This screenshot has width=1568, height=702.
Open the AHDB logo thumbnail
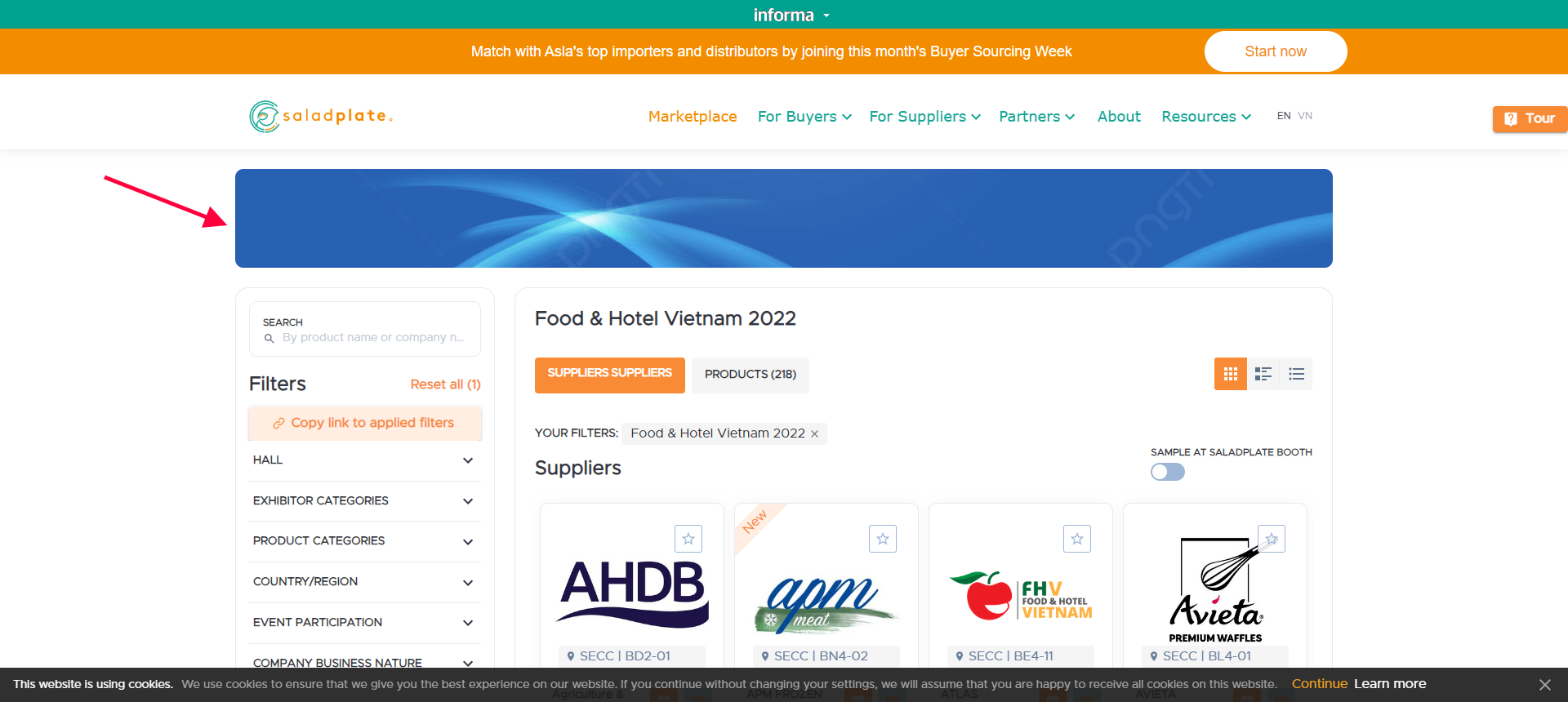(x=632, y=594)
